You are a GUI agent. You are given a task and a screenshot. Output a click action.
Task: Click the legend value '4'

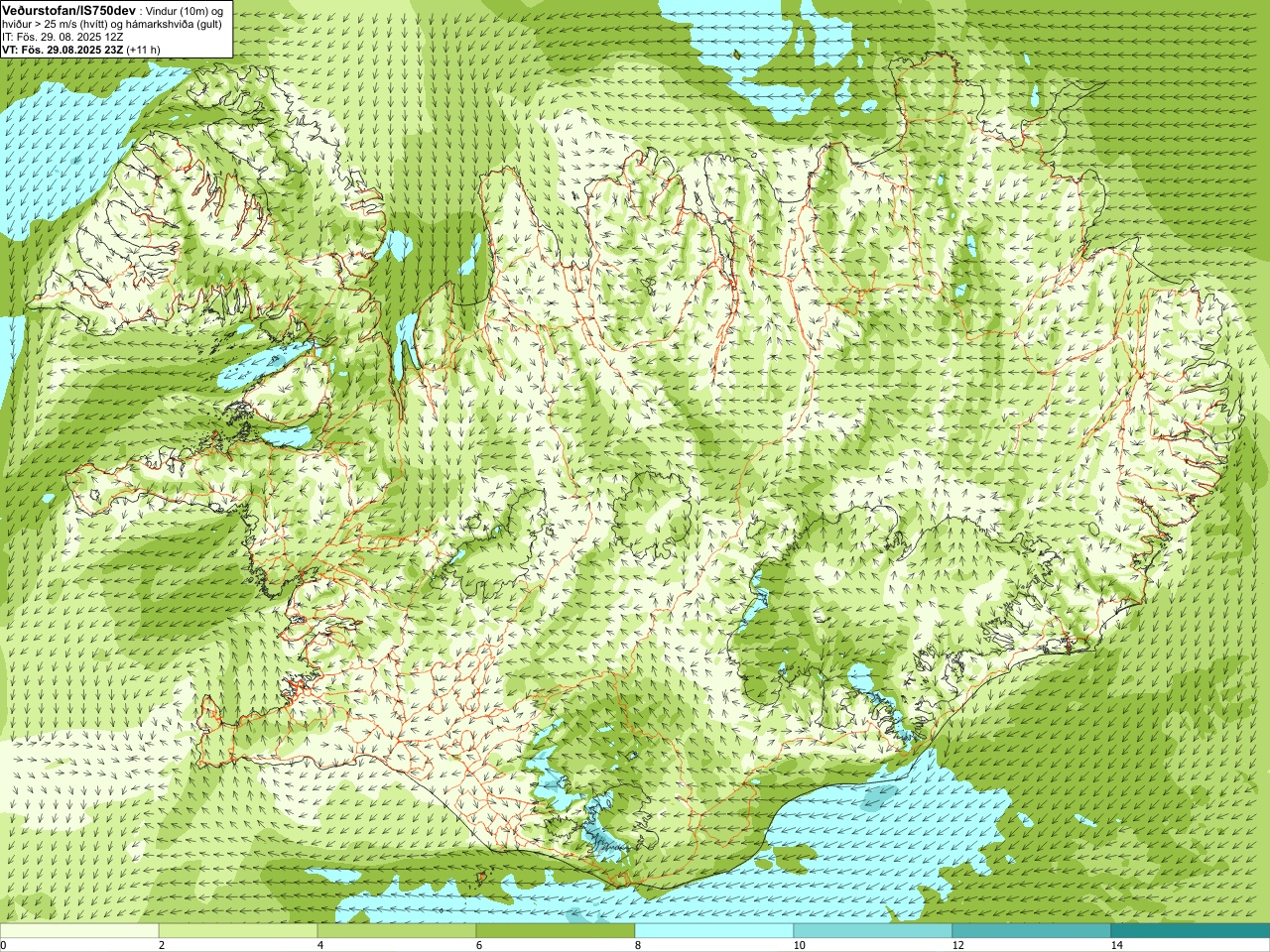click(319, 945)
